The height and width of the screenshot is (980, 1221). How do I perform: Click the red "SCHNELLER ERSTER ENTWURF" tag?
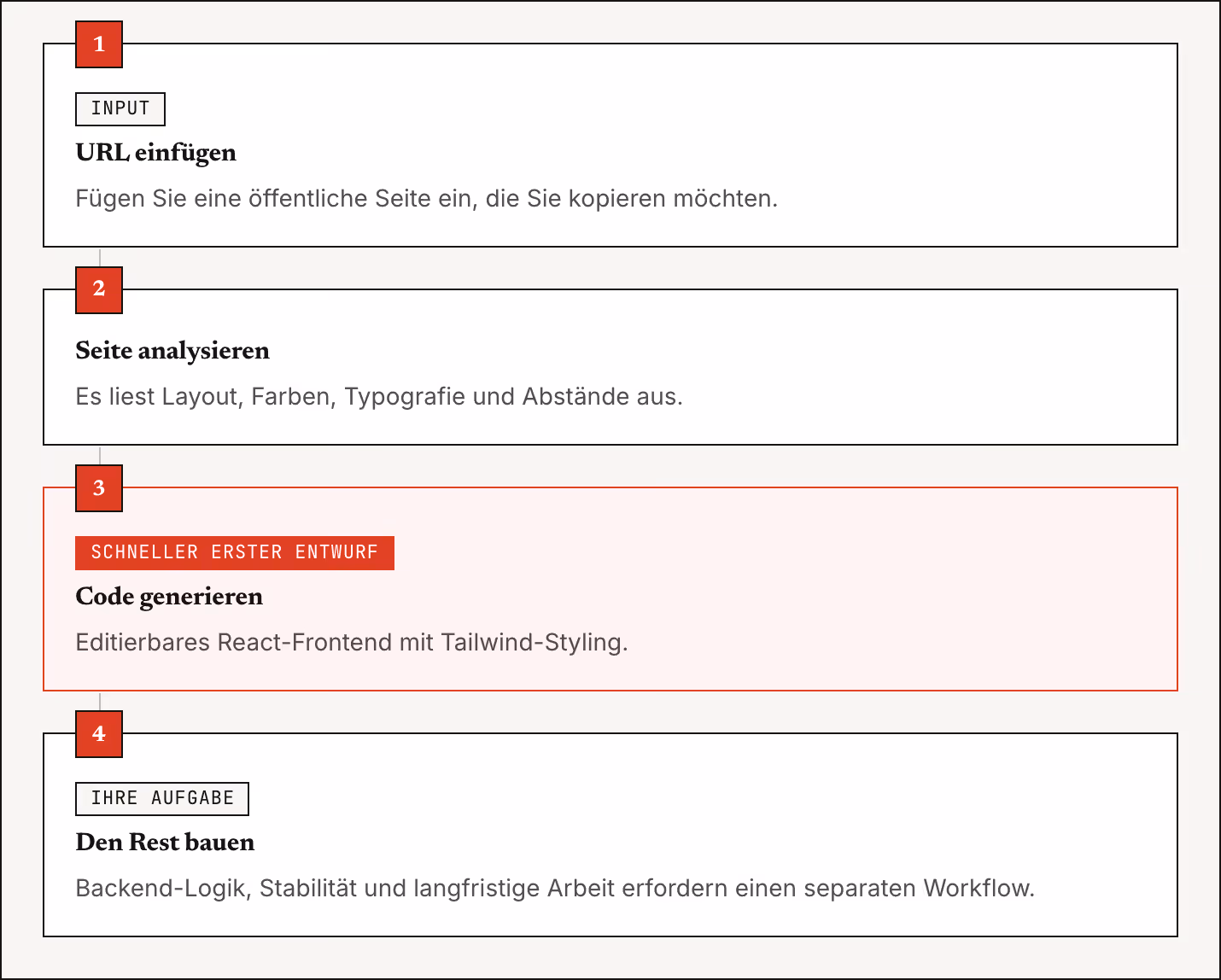235,553
